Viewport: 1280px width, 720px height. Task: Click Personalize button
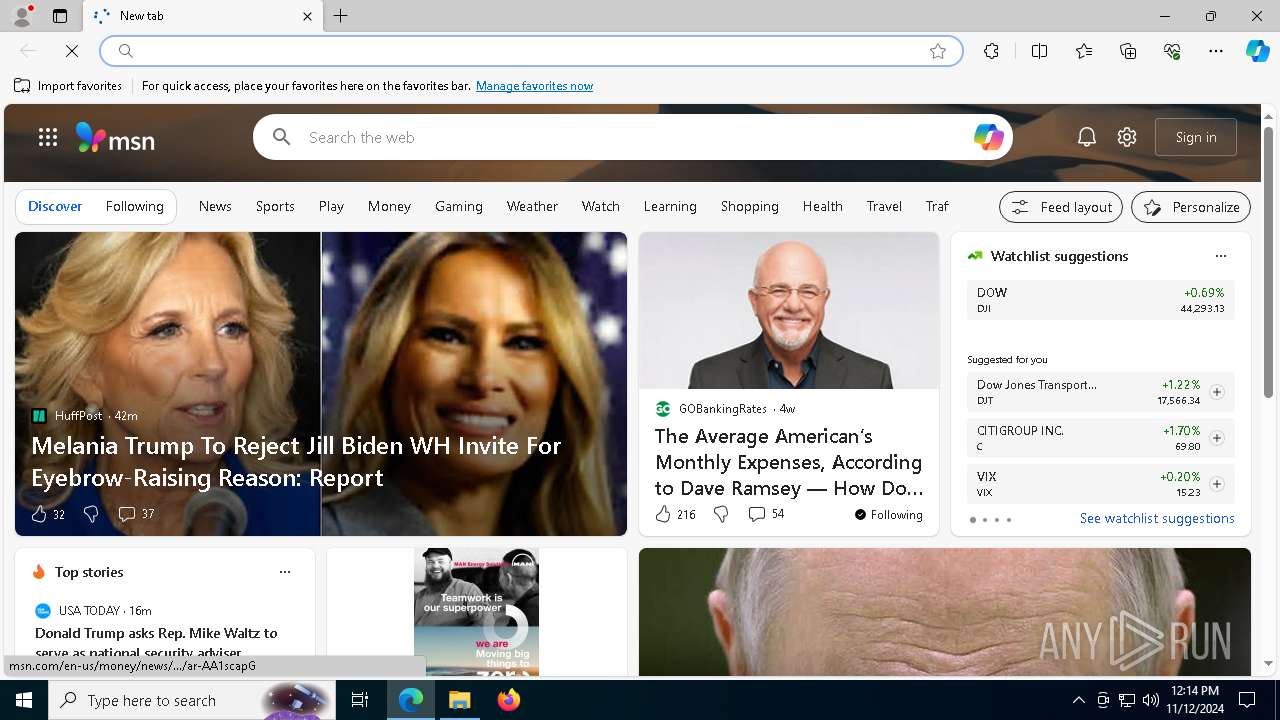coord(1191,207)
